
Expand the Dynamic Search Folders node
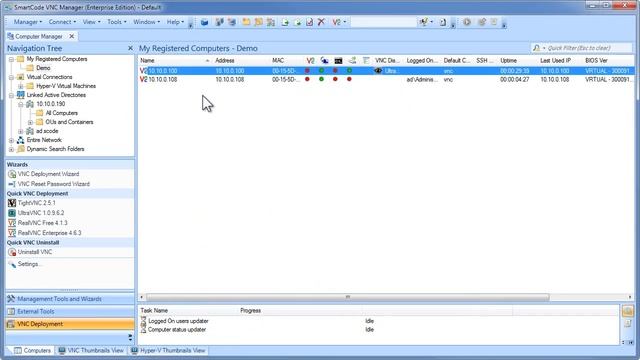[11, 149]
